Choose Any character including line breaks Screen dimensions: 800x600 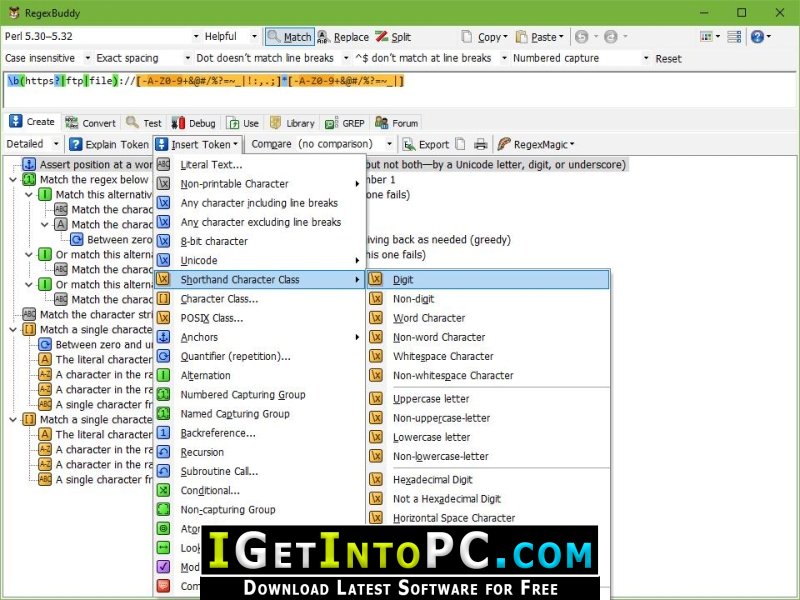(x=260, y=203)
